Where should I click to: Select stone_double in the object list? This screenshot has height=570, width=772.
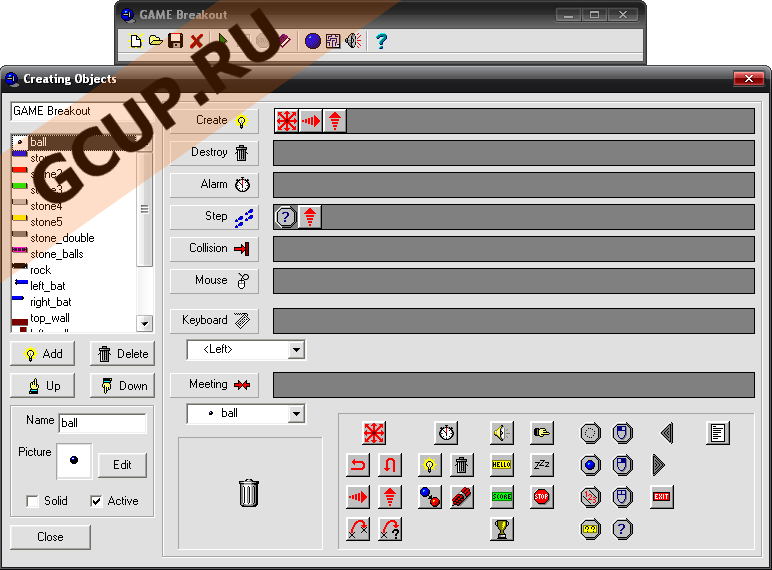point(62,238)
